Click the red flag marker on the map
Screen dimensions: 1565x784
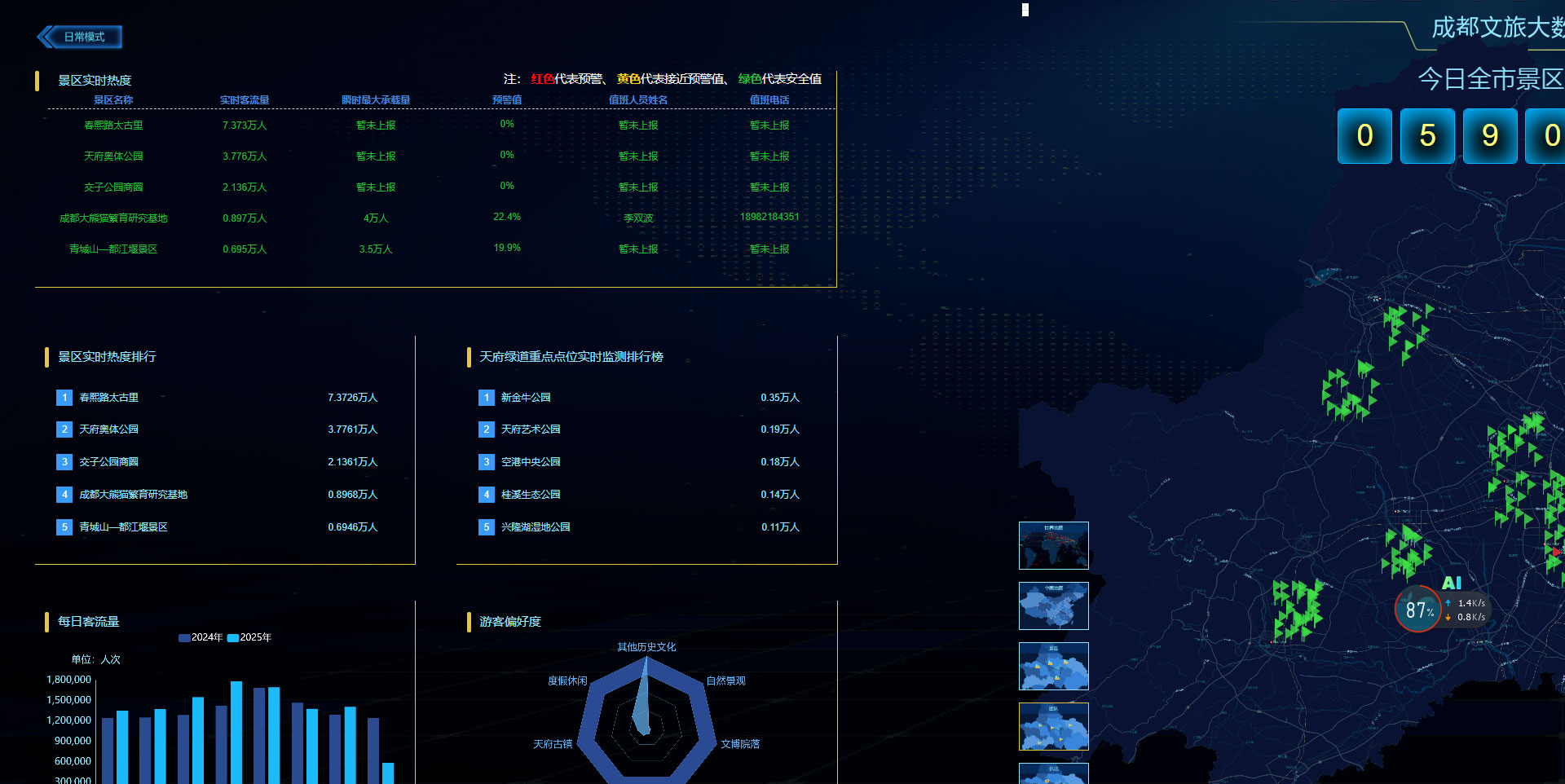1555,552
